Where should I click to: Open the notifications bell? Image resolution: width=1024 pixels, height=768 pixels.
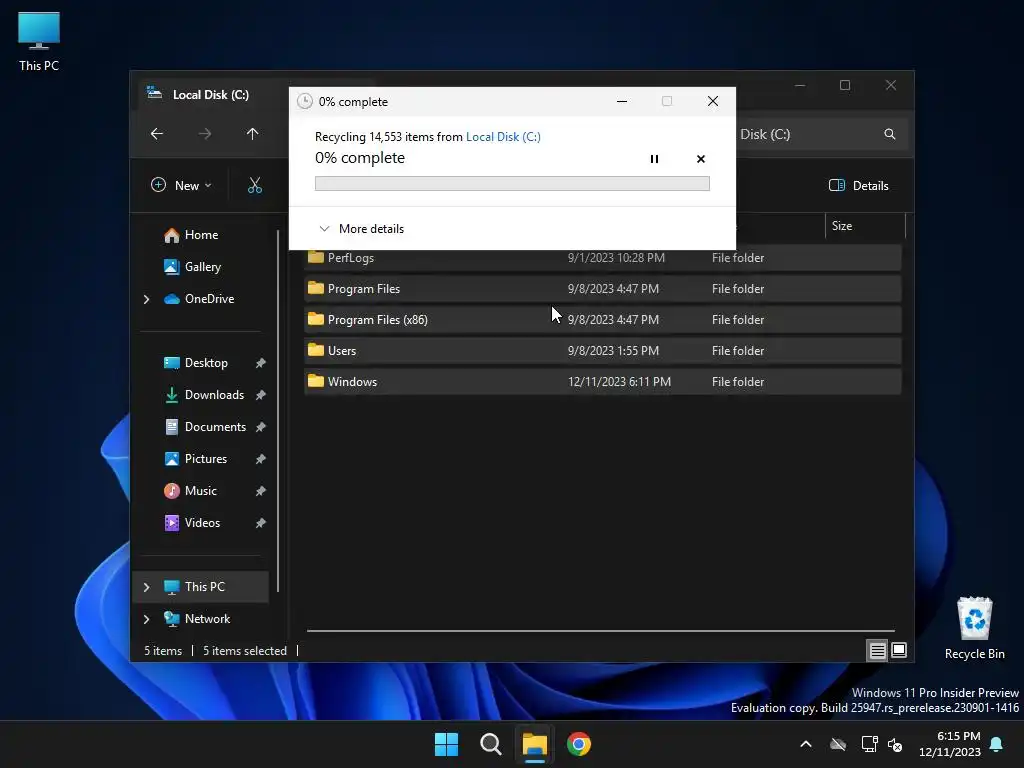pos(996,744)
